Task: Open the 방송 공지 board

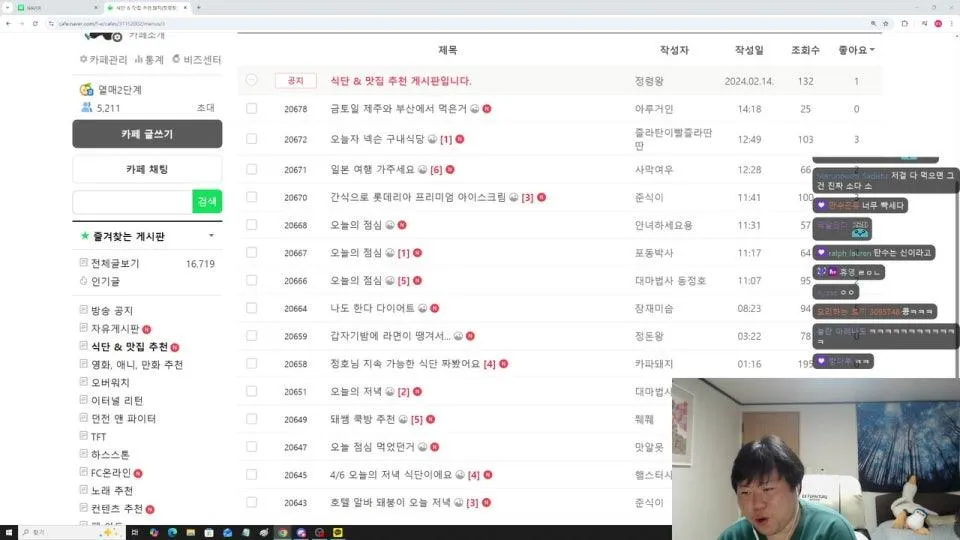Action: pos(112,310)
